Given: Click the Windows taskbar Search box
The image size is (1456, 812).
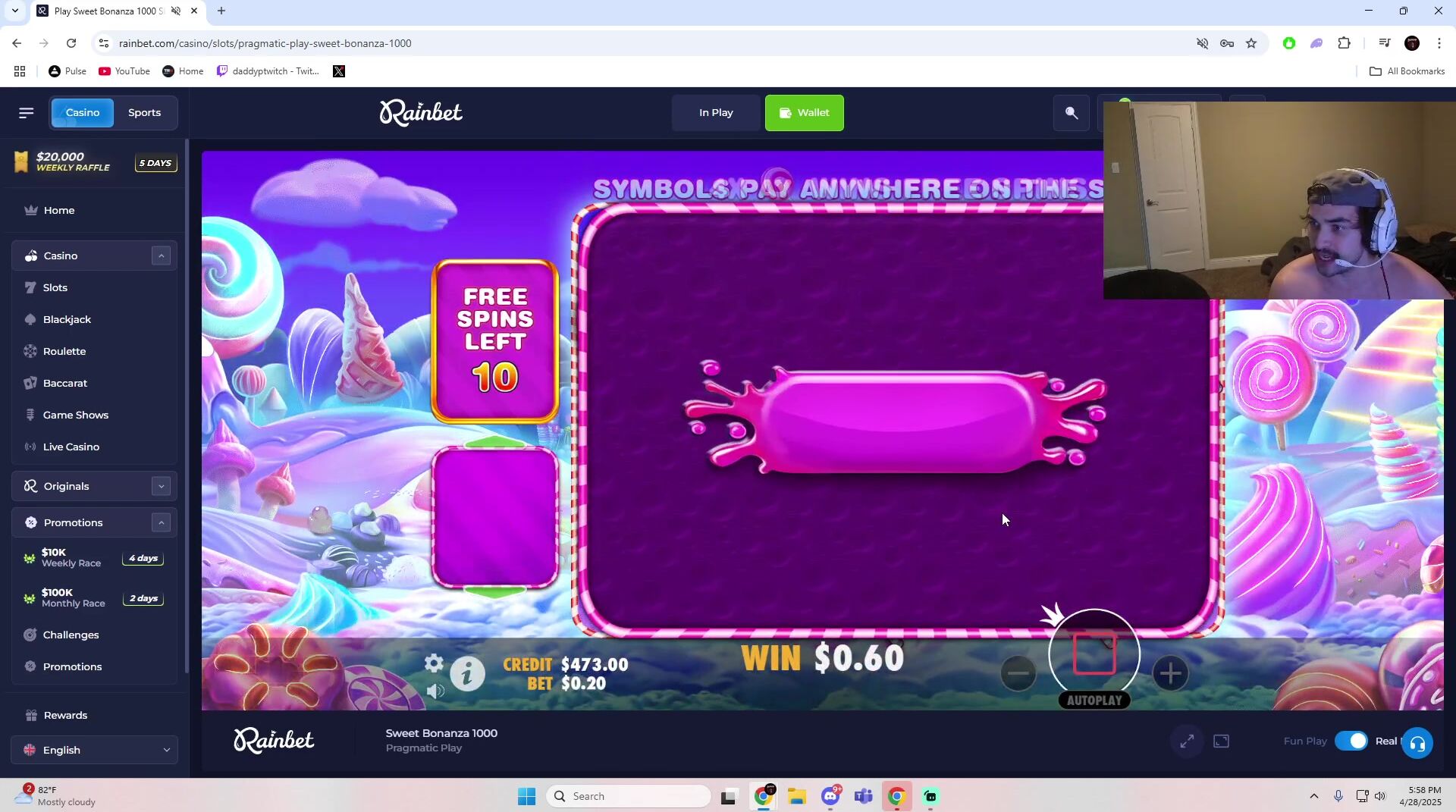Looking at the screenshot, I should (628, 796).
